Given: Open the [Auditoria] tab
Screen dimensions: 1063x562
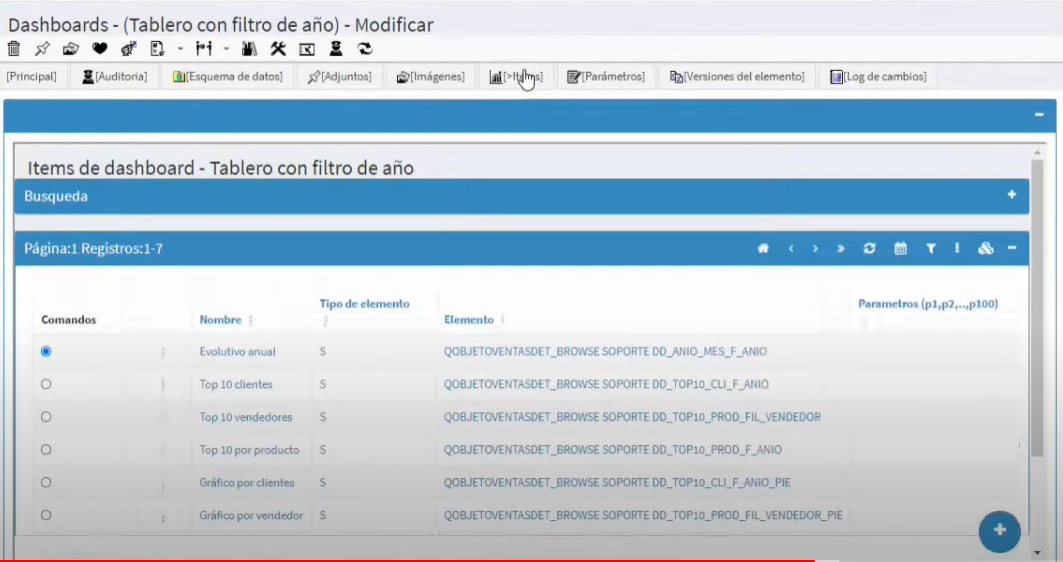Looking at the screenshot, I should click(x=115, y=77).
